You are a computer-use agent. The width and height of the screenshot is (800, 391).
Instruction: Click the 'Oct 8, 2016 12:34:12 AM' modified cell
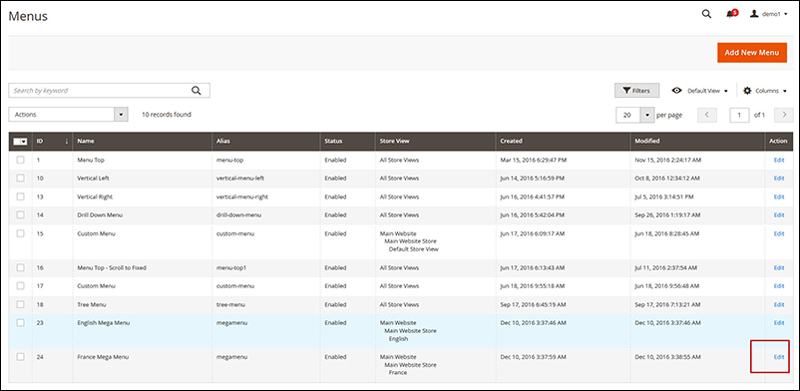pyautogui.click(x=667, y=178)
